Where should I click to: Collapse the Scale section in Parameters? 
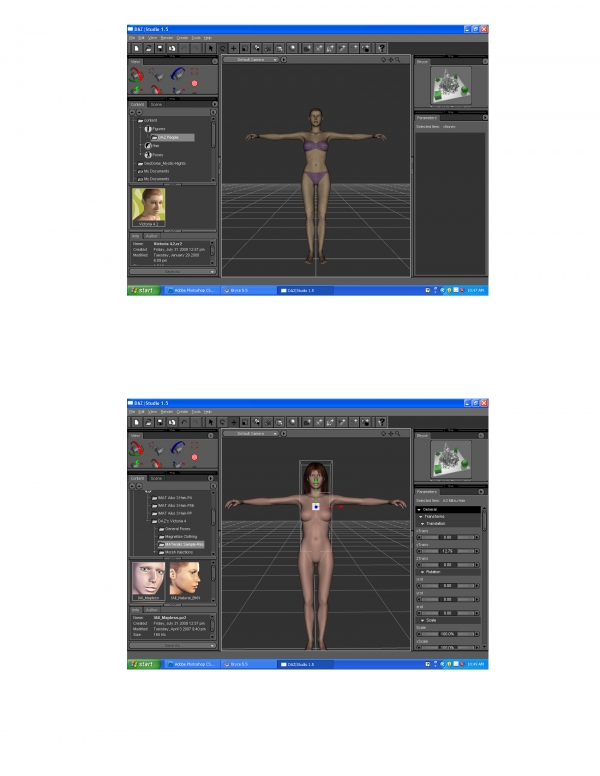423,621
